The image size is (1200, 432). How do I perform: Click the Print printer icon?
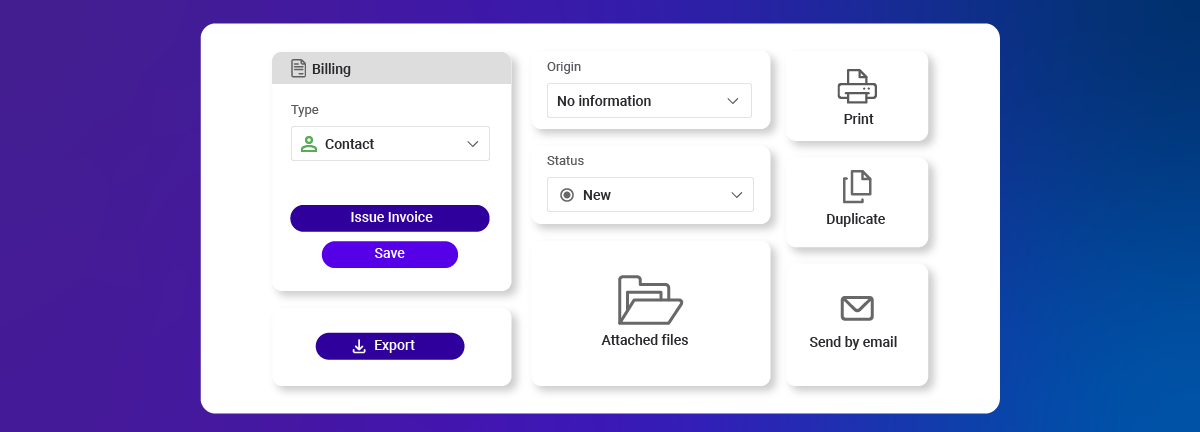click(857, 86)
